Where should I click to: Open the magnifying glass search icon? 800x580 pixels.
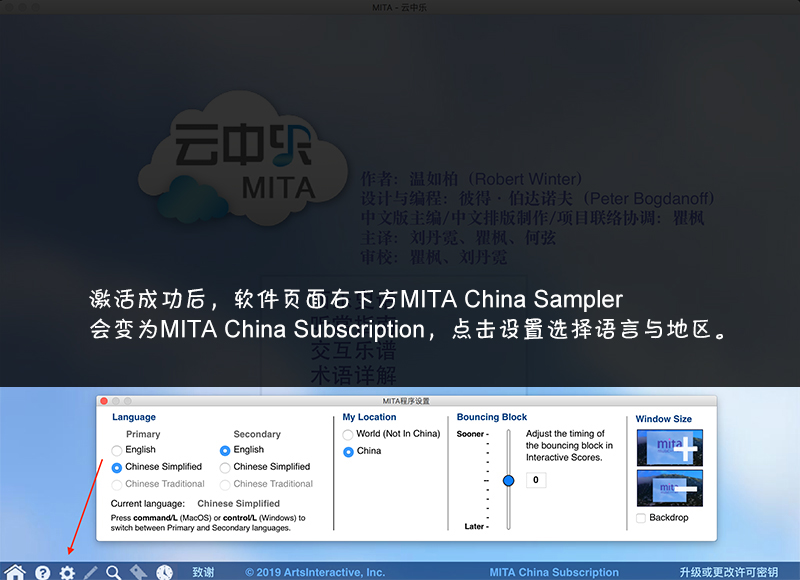114,572
